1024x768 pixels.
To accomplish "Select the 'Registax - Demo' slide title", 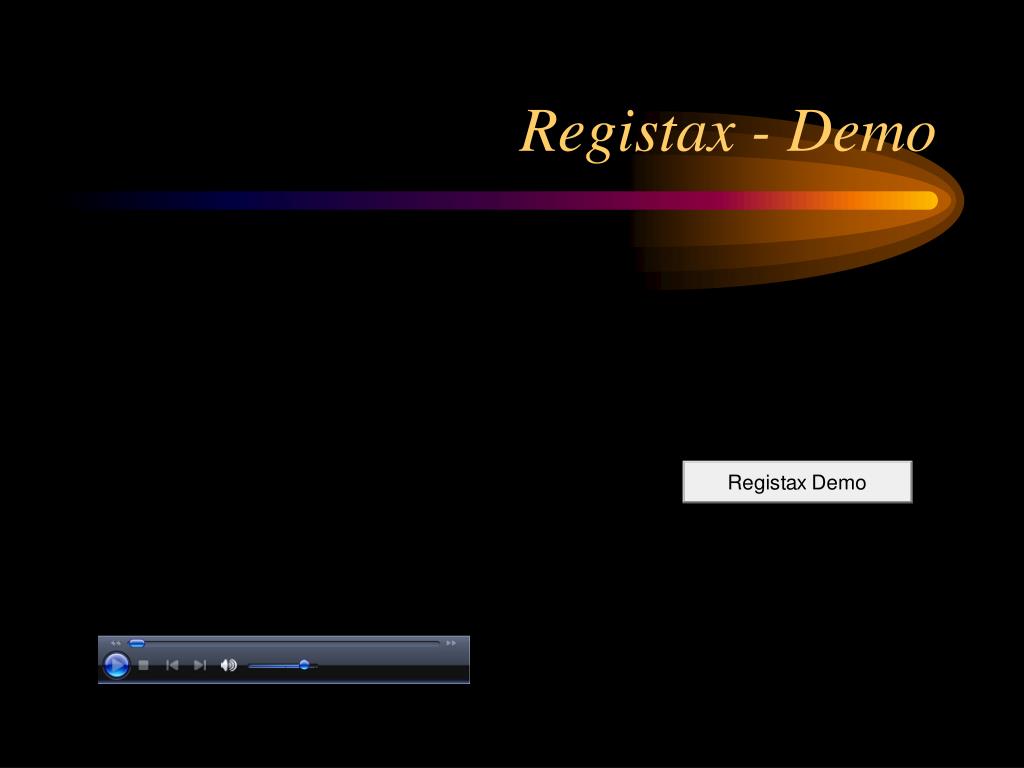I will pos(728,133).
